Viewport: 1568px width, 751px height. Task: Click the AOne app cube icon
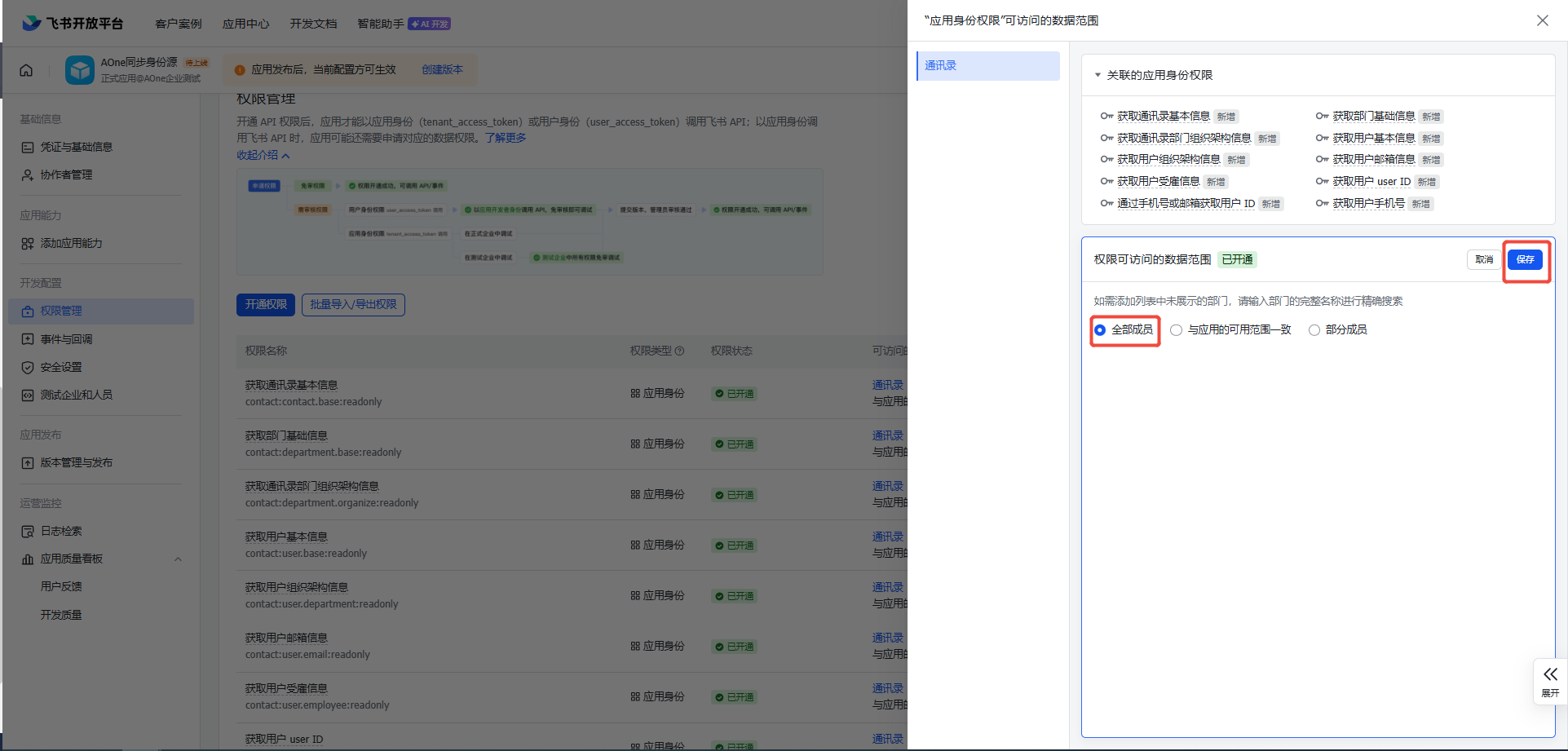(80, 70)
